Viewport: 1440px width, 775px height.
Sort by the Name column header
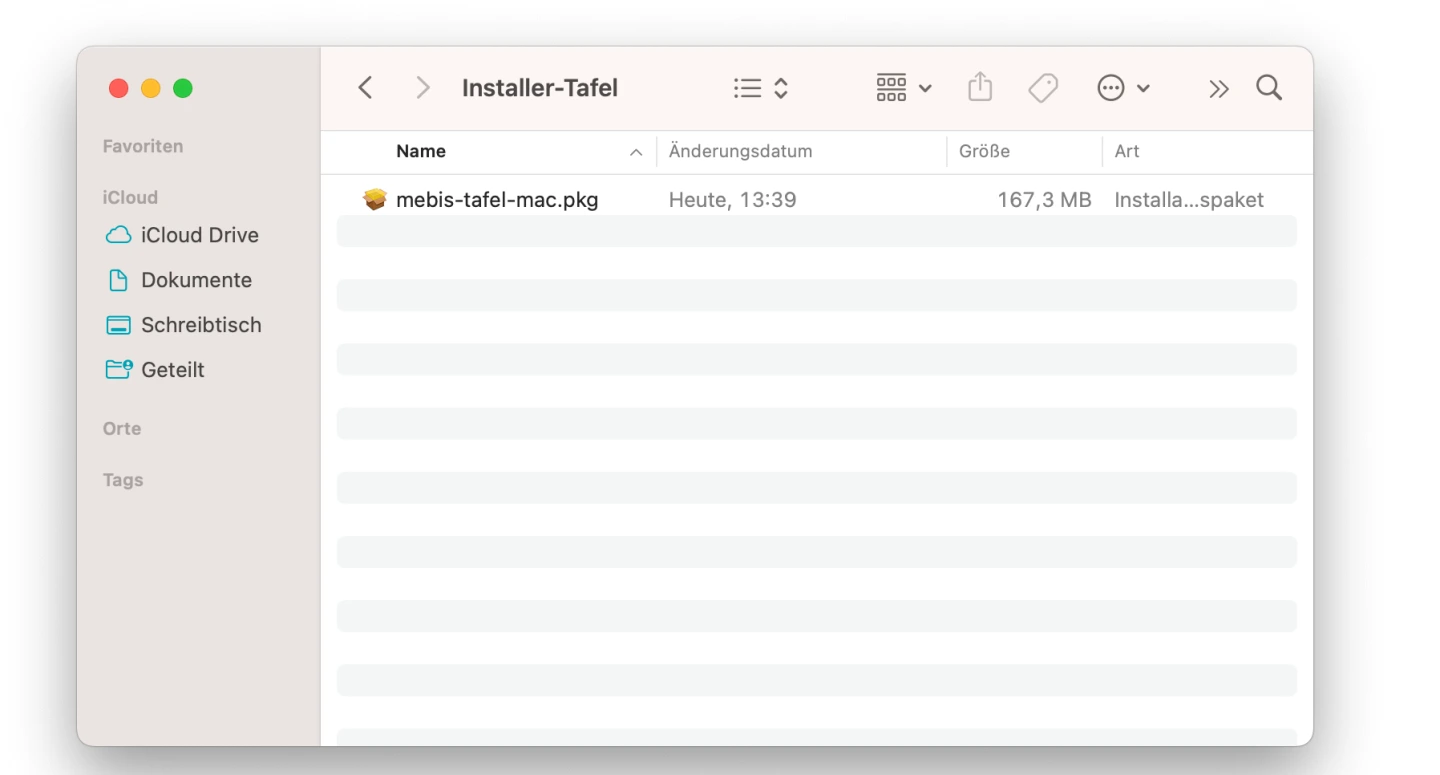coord(421,152)
